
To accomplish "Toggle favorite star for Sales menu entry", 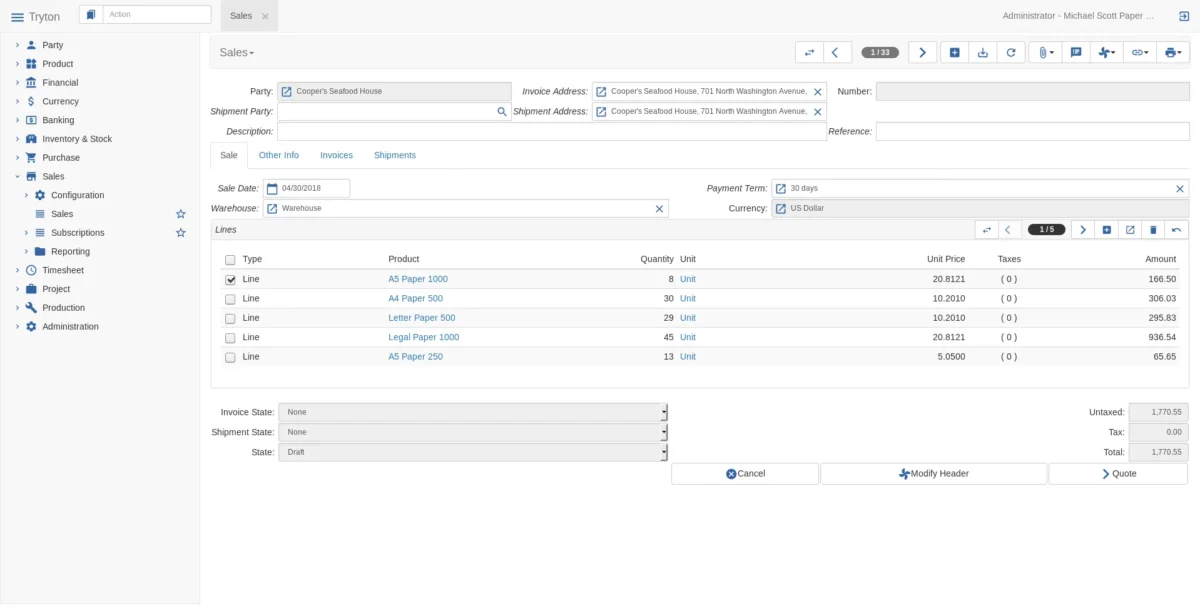I will [181, 214].
